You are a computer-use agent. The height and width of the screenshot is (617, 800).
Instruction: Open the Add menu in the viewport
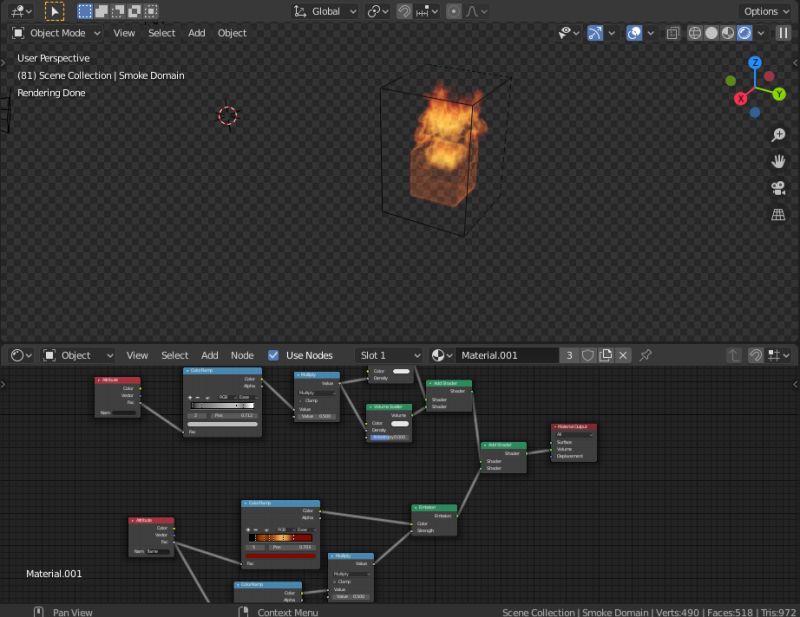[196, 33]
